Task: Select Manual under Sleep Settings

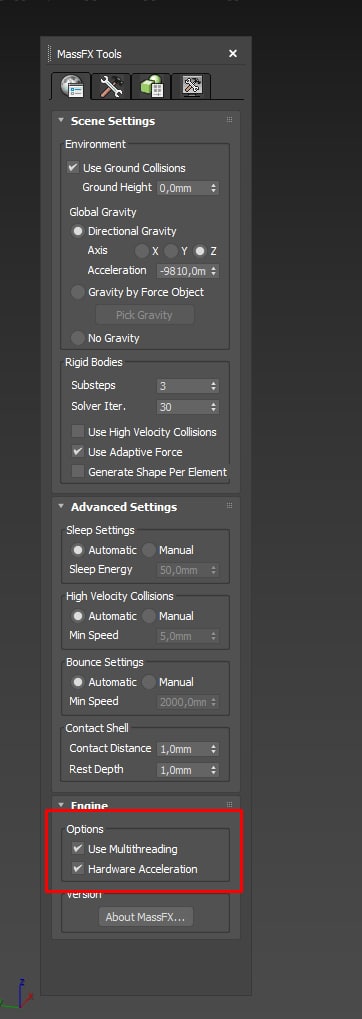Action: (x=149, y=550)
